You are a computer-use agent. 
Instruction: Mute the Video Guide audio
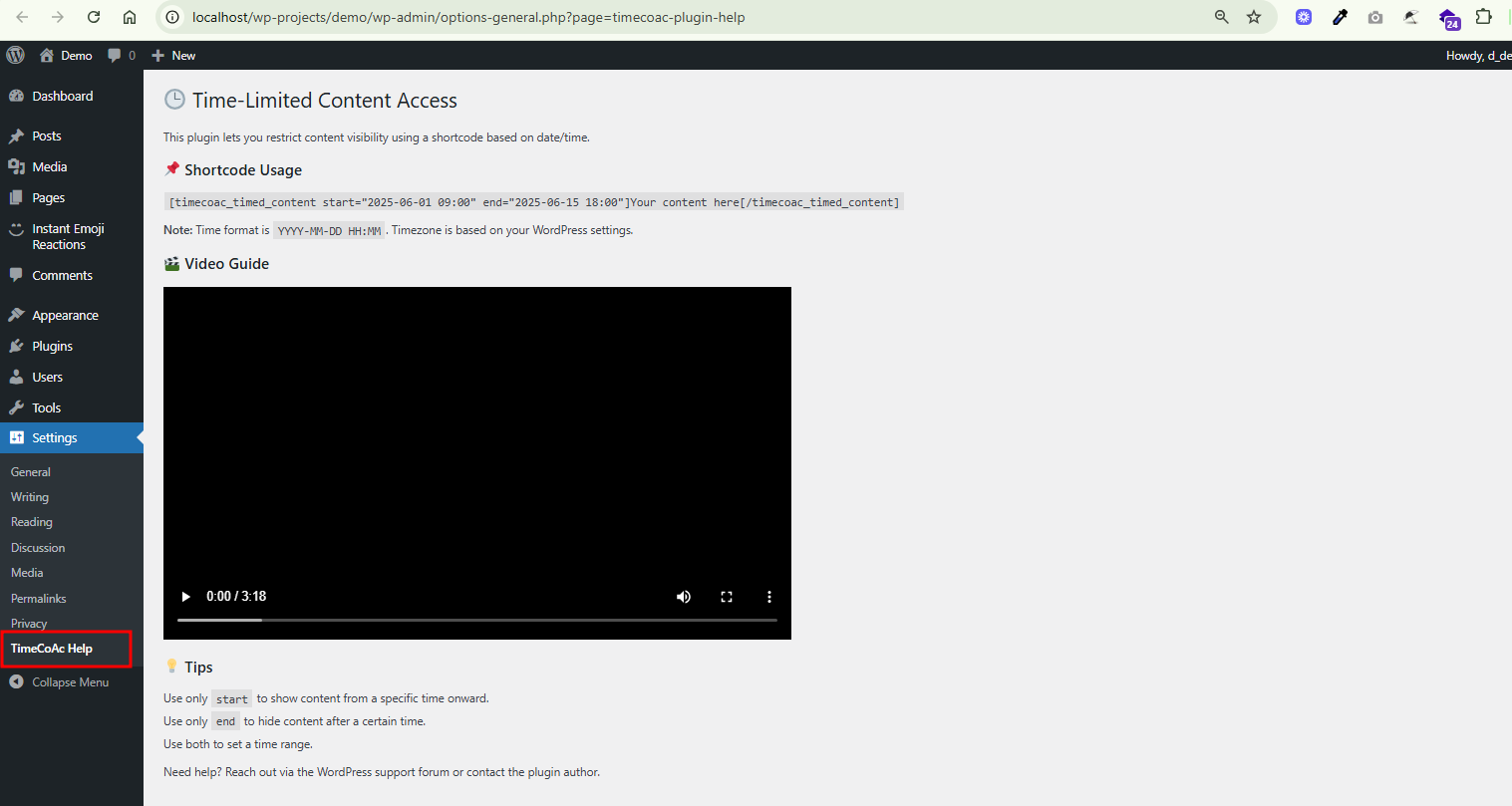[683, 596]
